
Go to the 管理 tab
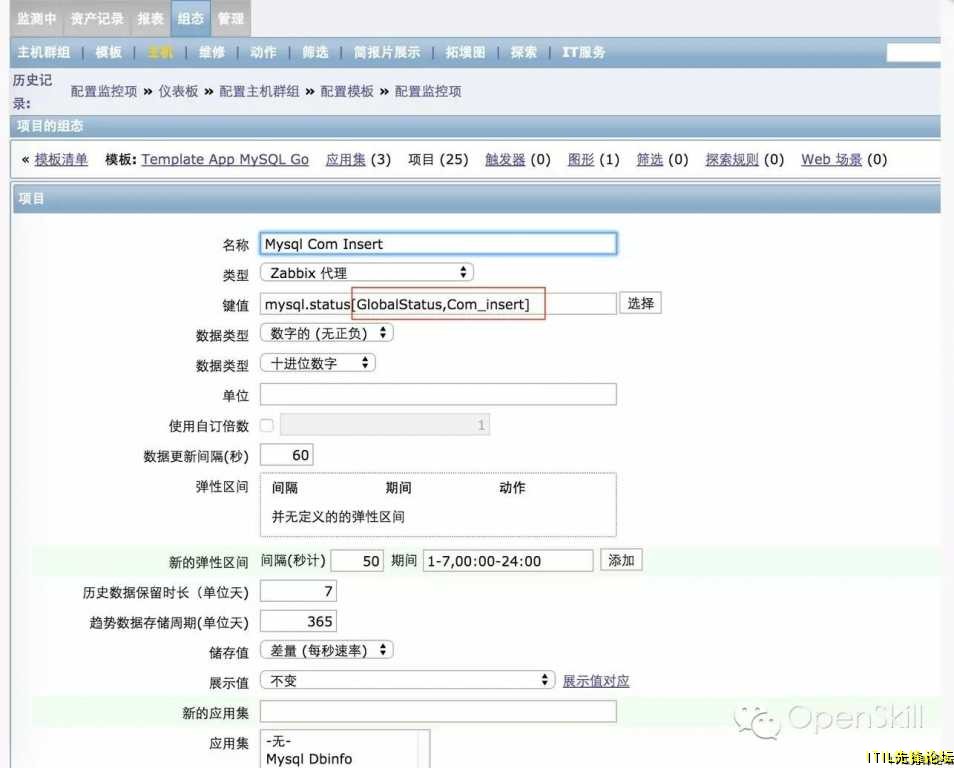tap(231, 18)
